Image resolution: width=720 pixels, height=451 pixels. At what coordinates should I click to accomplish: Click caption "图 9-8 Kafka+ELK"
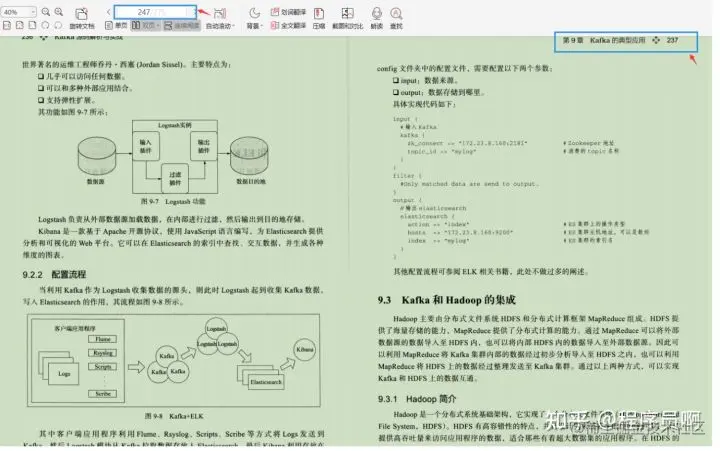click(x=174, y=416)
